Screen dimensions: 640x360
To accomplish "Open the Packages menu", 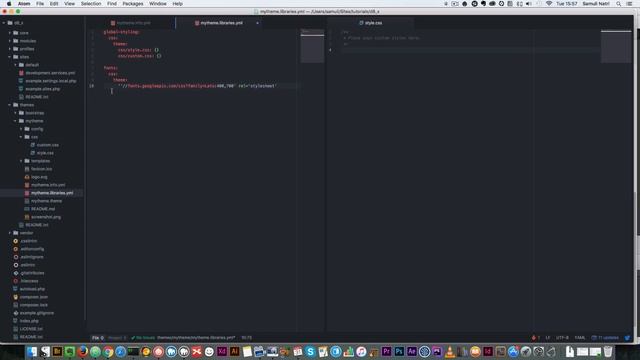I will [x=133, y=4].
